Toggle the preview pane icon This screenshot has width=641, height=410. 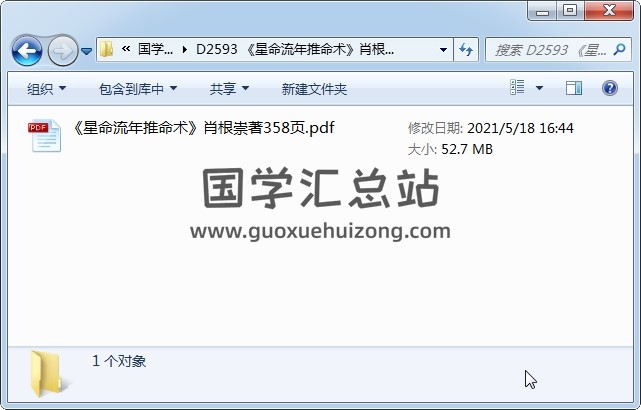tap(574, 88)
